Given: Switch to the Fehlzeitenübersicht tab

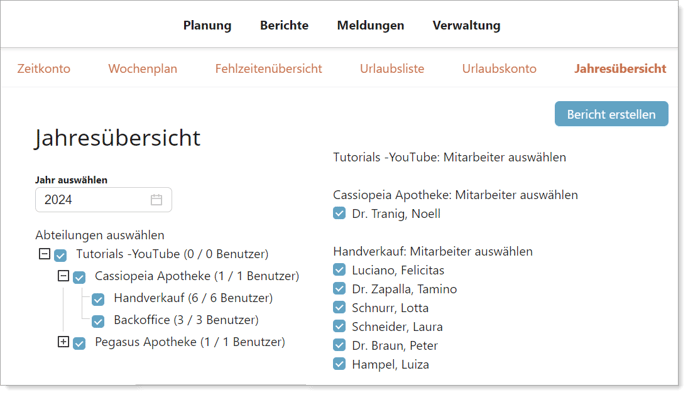Looking at the screenshot, I should [x=269, y=68].
